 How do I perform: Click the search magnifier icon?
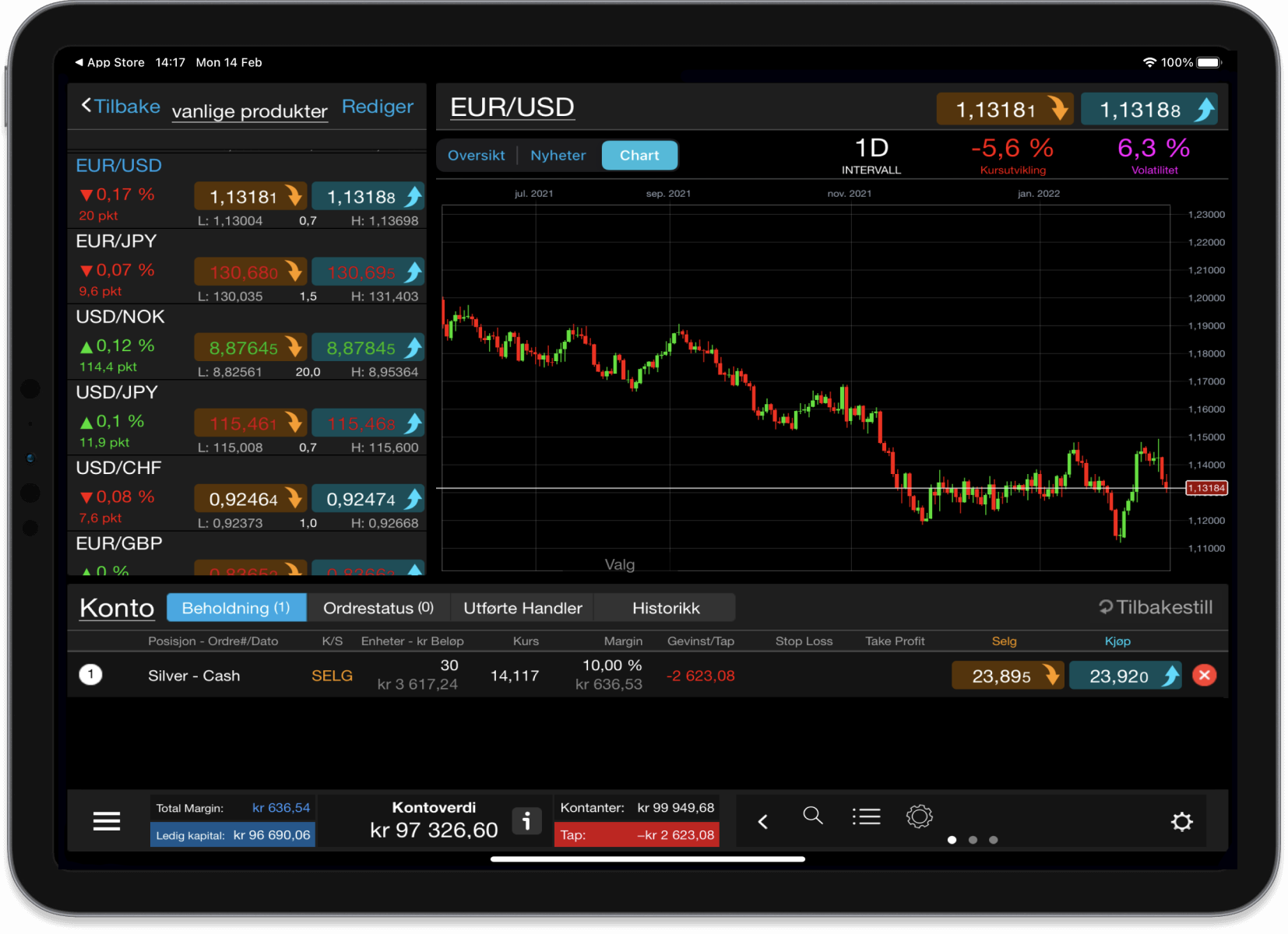click(x=813, y=816)
